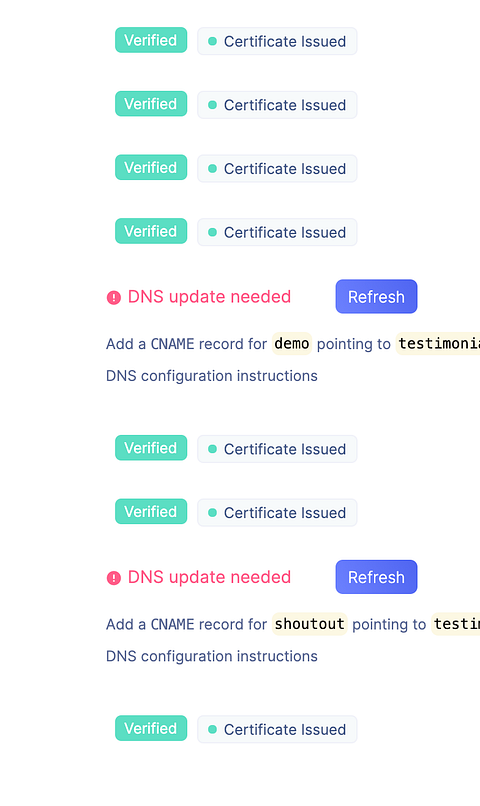Open DNS configuration instructions under the shoutout record
Screen dimensions: 480x806
click(x=212, y=656)
